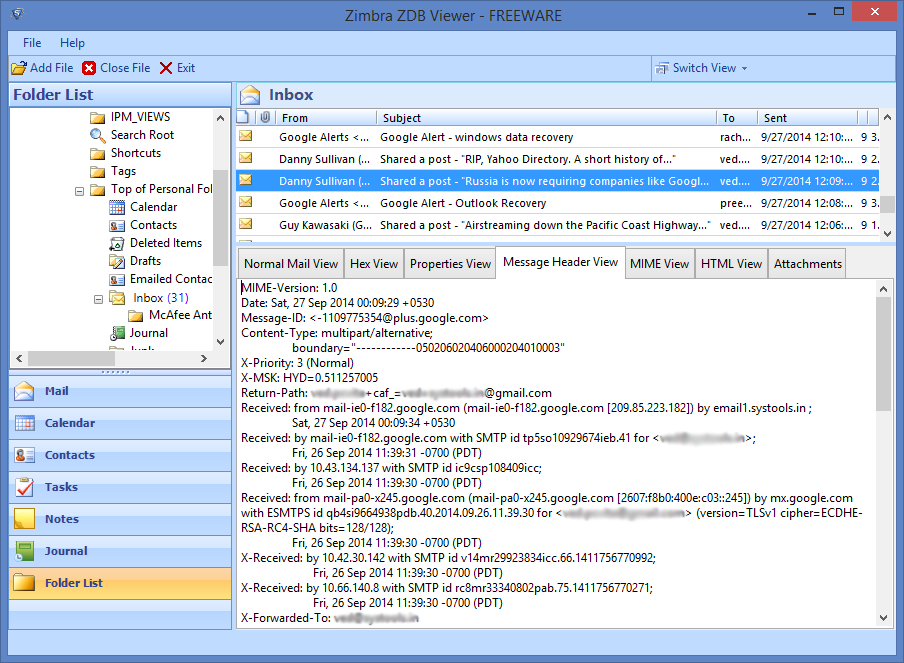
Task: Click the Notes icon in navigation pane
Action: (24, 519)
